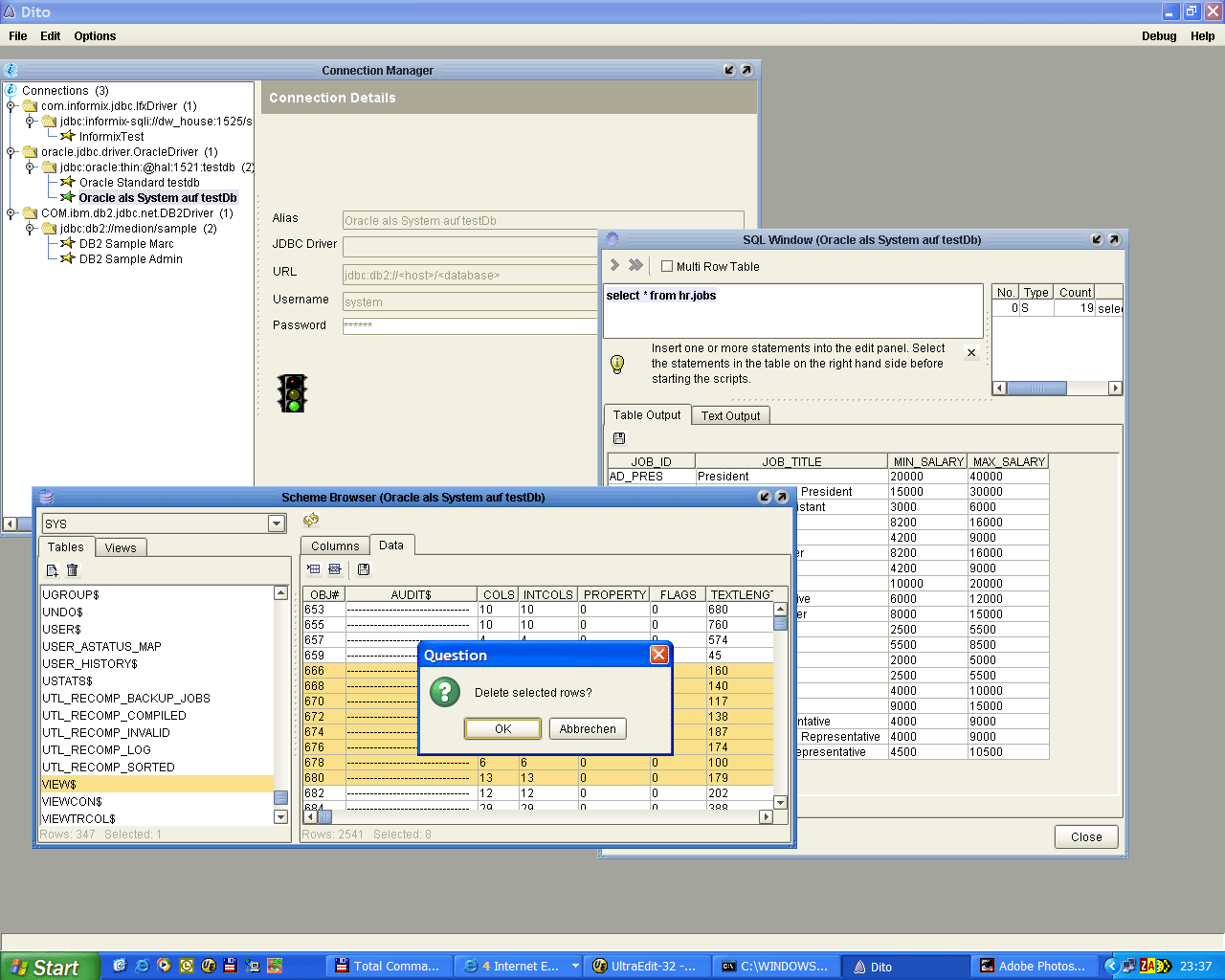
Task: Click the delete row icon in Data tab
Action: click(x=335, y=569)
